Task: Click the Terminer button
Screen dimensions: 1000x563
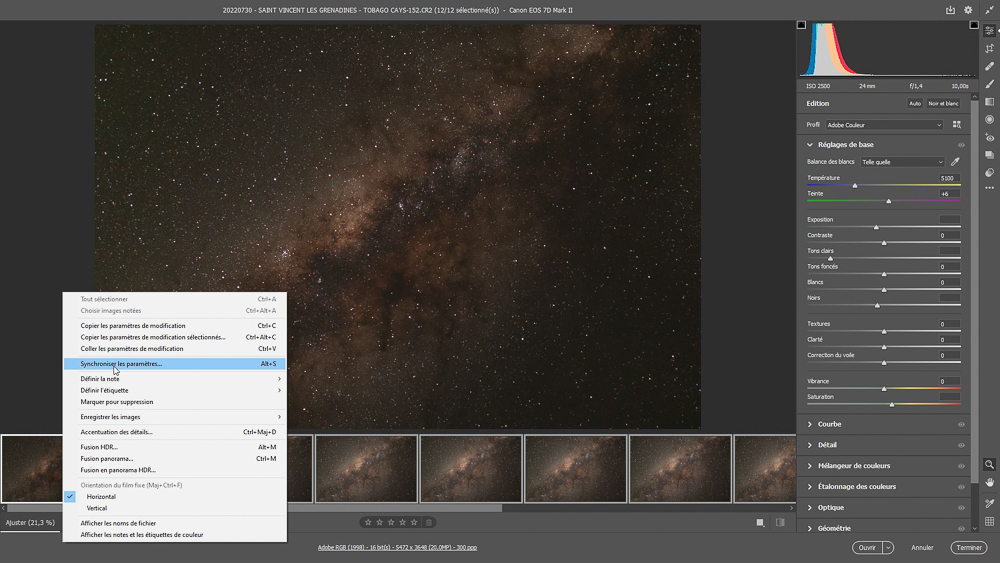Action: tap(969, 548)
